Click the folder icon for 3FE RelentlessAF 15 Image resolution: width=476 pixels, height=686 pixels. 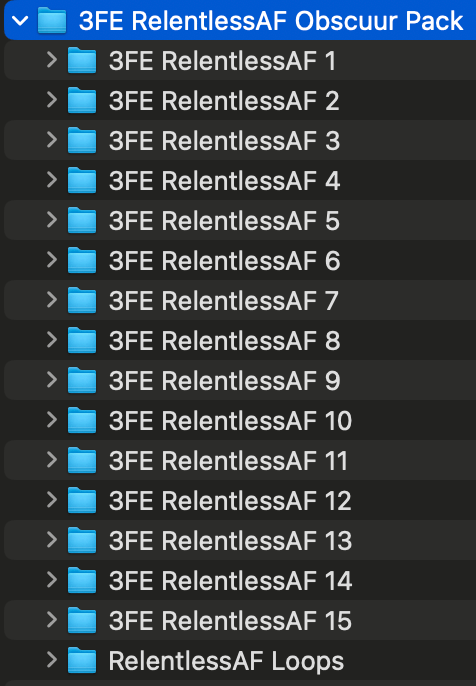[x=82, y=620]
